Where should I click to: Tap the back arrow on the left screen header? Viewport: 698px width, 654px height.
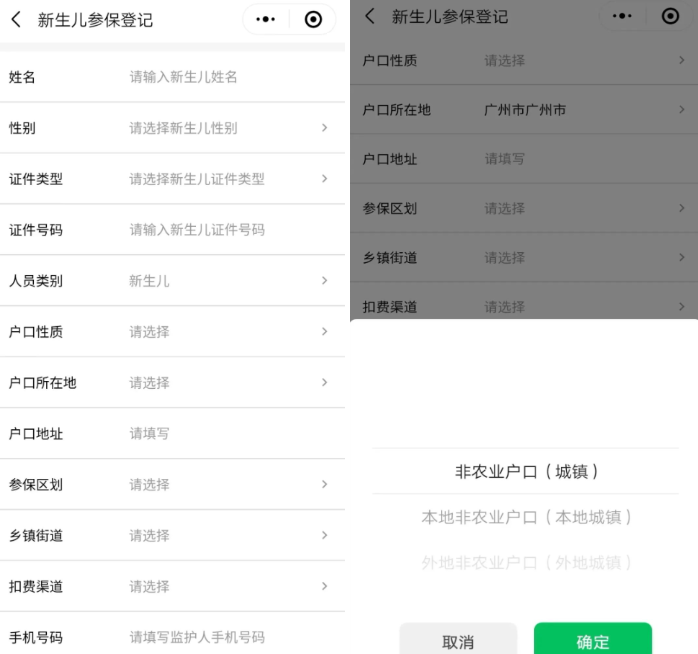click(x=16, y=20)
